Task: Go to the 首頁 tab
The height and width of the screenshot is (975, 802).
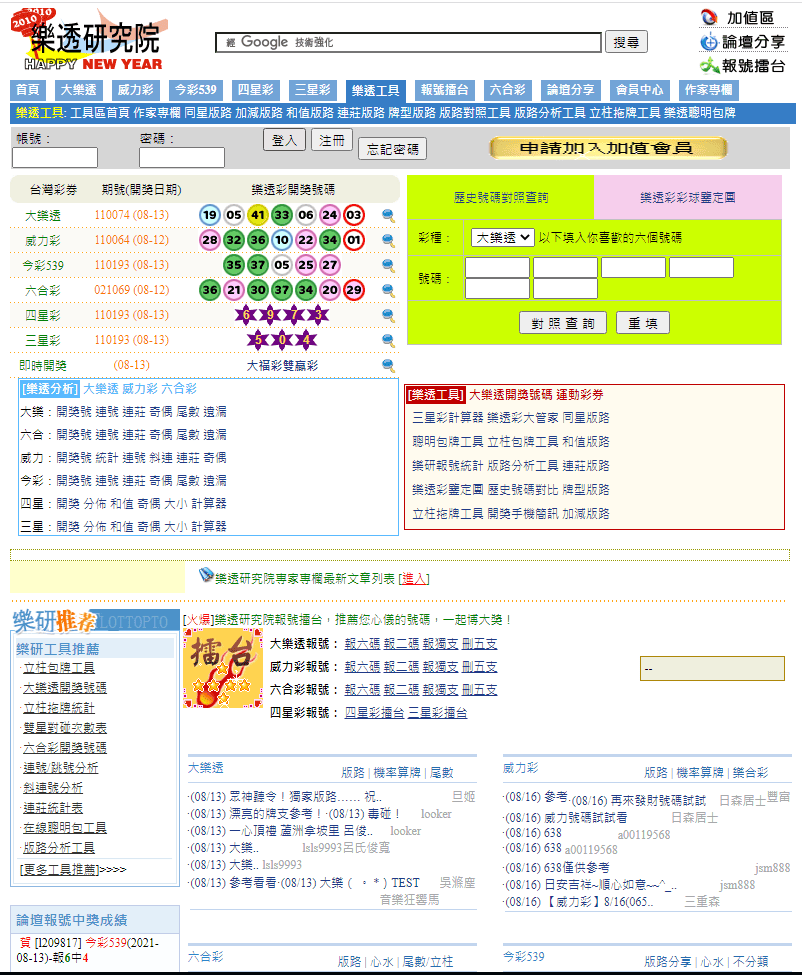Action: [27, 90]
